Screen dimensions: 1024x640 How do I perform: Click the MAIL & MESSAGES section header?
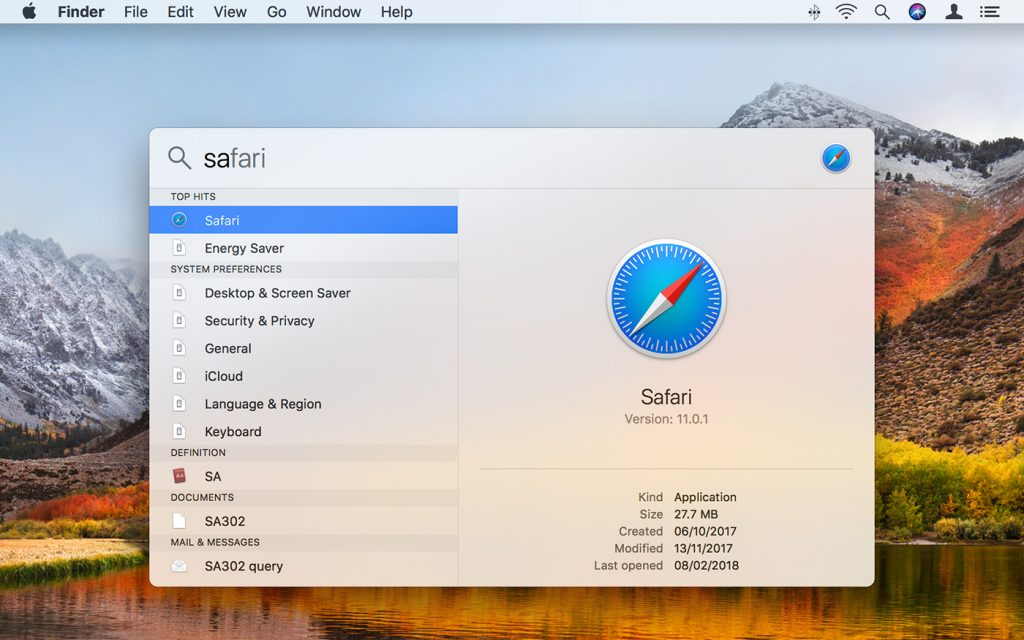coord(215,543)
